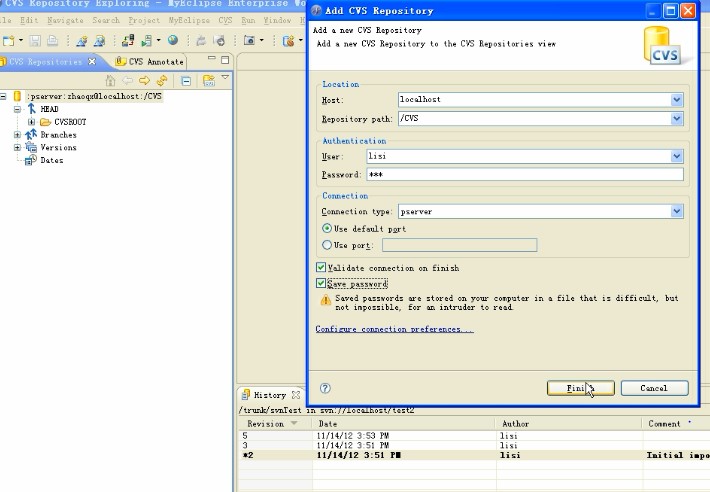The width and height of the screenshot is (710, 492).
Task: Maximize the CVS Repositories view panel
Action: (x=225, y=60)
